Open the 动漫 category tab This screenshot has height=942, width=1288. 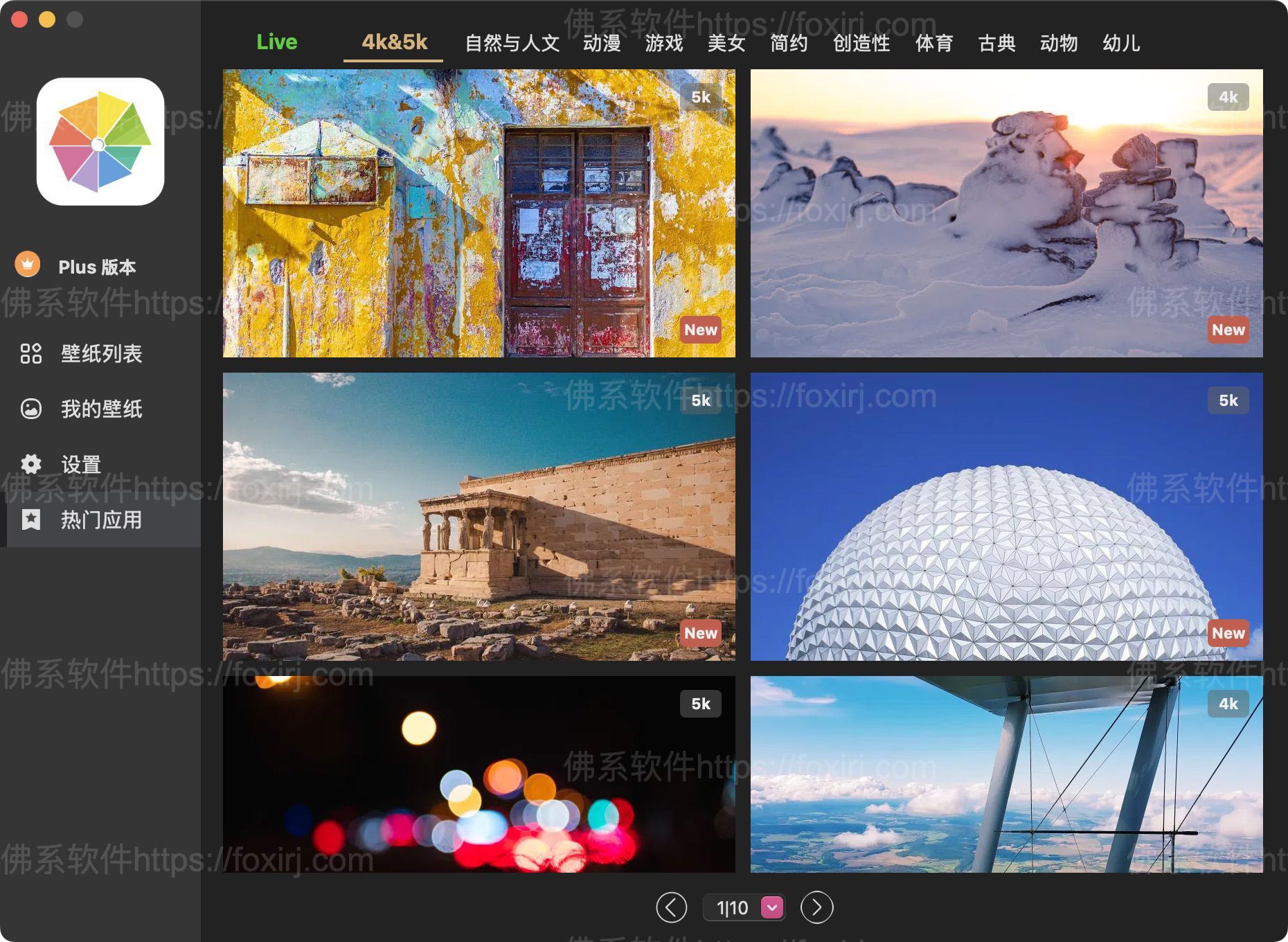point(601,43)
